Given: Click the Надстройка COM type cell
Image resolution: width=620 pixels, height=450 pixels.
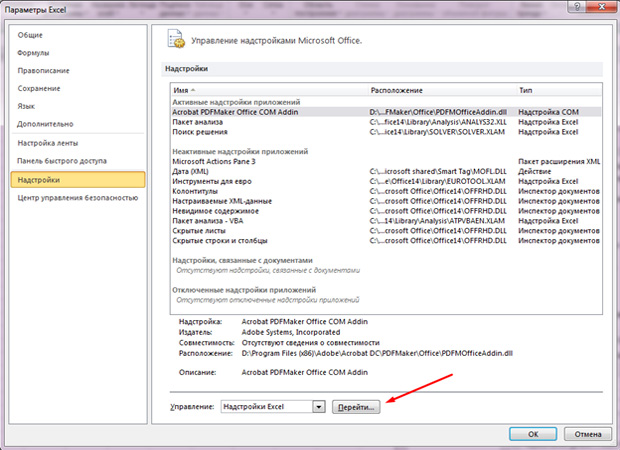Looking at the screenshot, I should coord(548,112).
